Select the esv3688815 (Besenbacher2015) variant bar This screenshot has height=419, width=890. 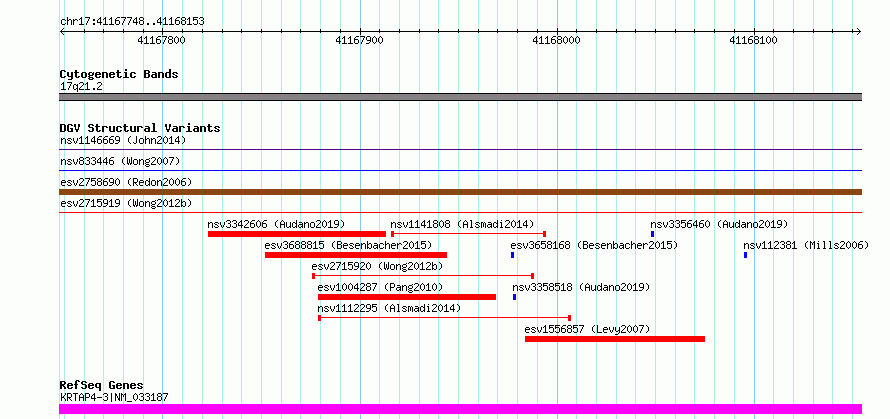click(356, 255)
